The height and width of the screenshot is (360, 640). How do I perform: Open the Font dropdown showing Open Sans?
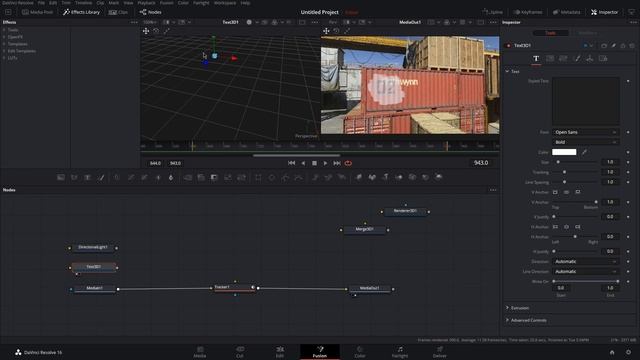coord(585,132)
